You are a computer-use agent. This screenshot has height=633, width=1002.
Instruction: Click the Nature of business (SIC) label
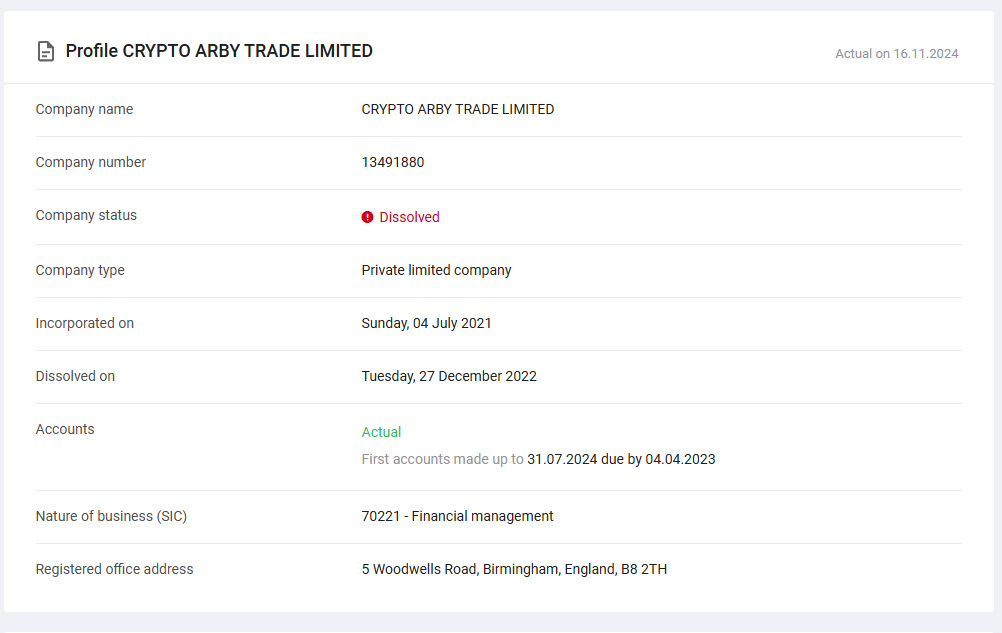tap(111, 516)
